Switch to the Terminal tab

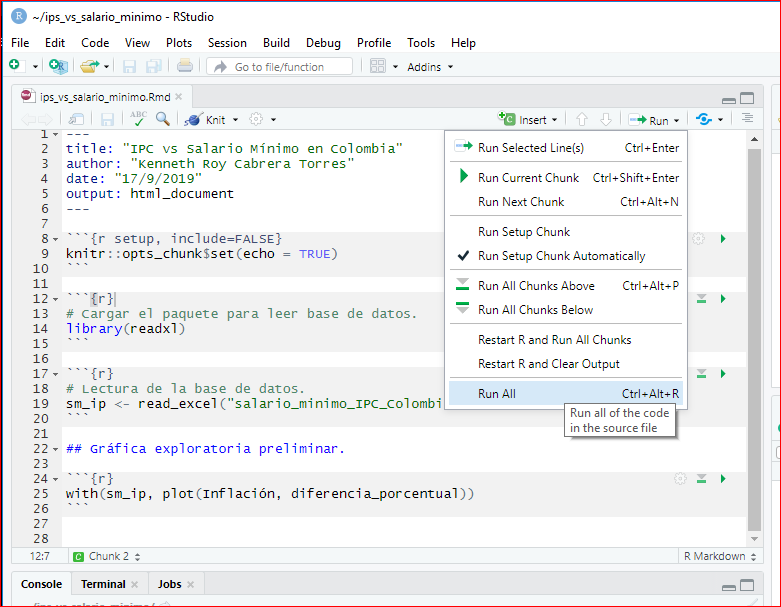(x=103, y=584)
